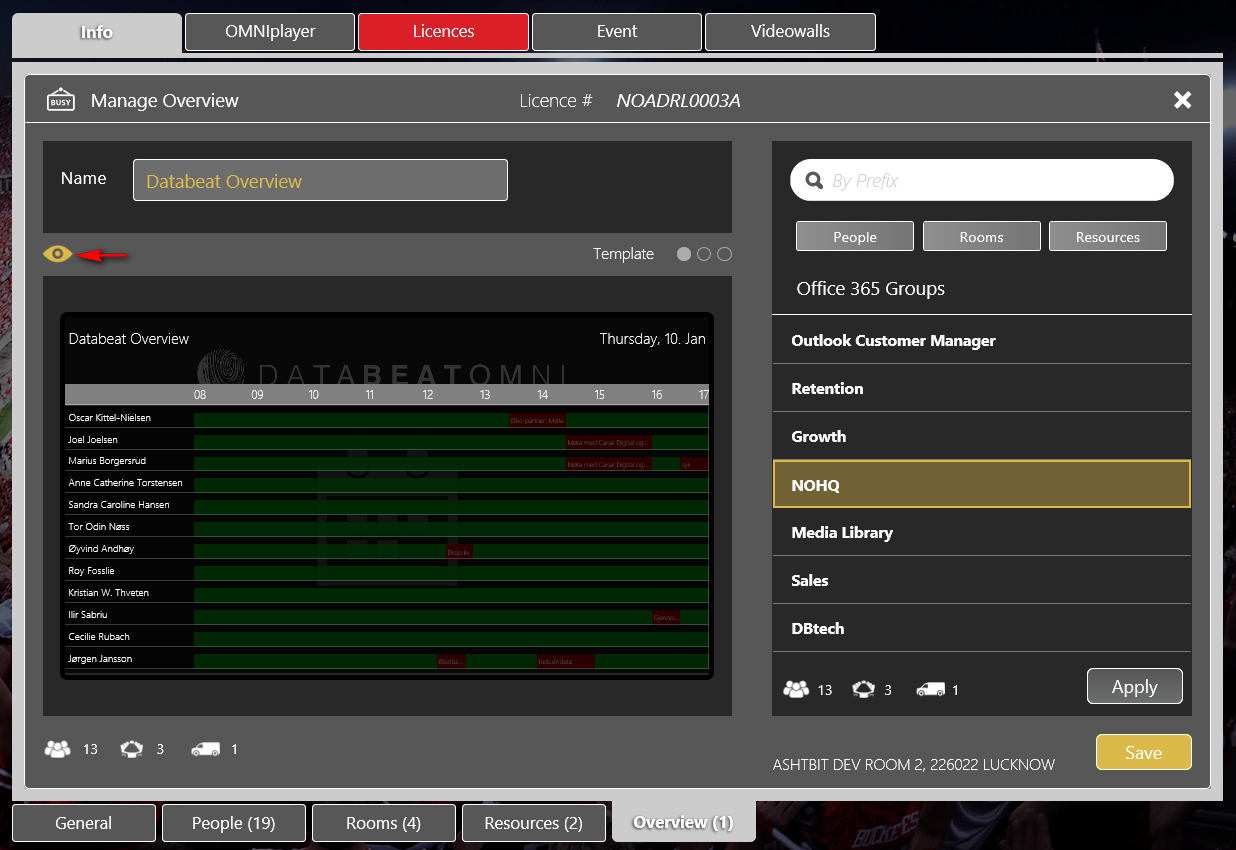Click Oscar Kittel-Nielsen row in preview

pos(387,418)
